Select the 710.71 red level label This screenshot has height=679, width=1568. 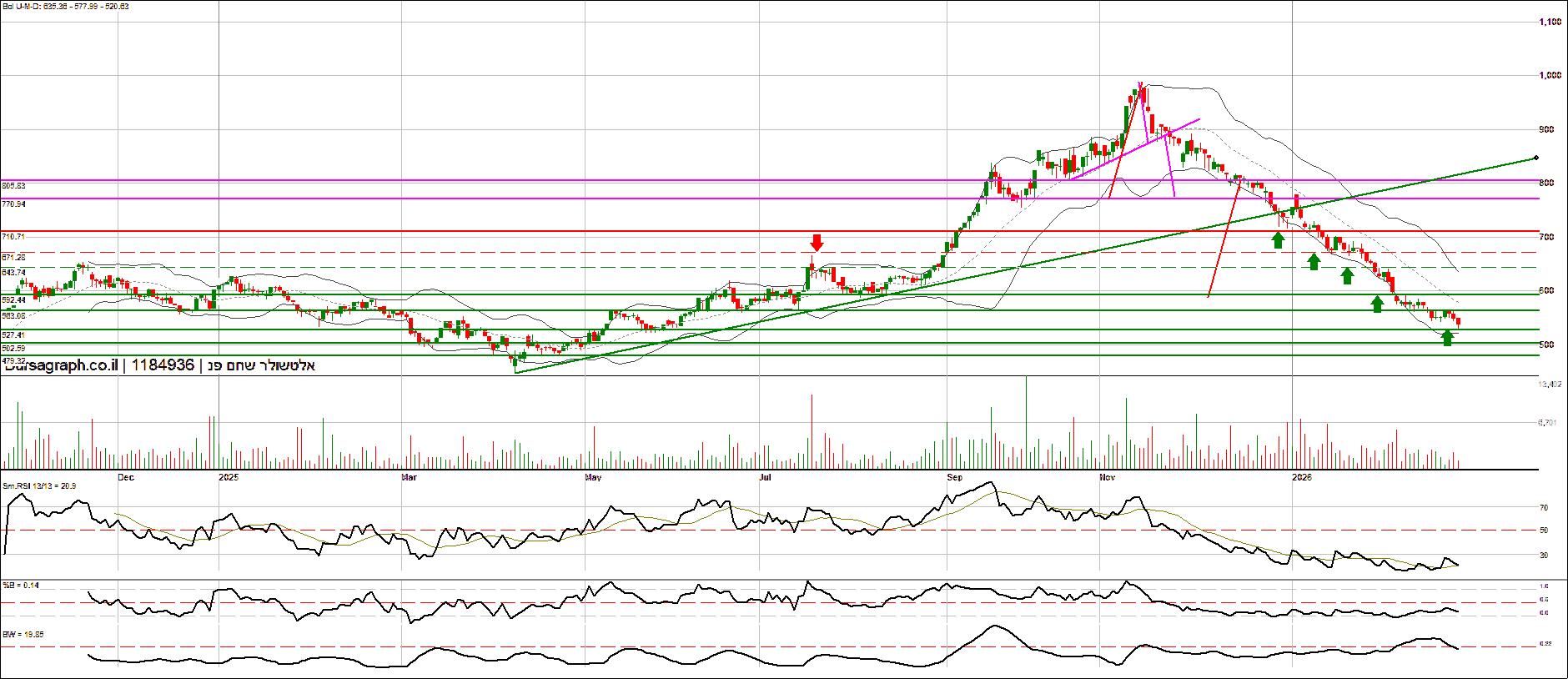(x=13, y=237)
